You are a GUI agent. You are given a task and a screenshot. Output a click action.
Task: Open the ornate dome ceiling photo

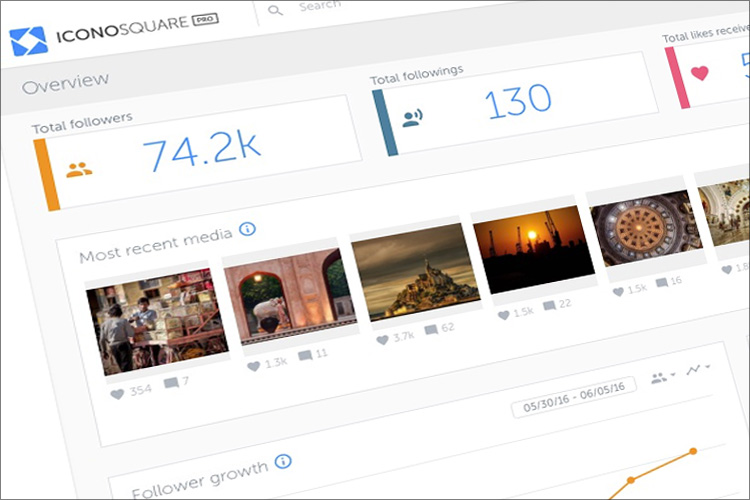[646, 228]
